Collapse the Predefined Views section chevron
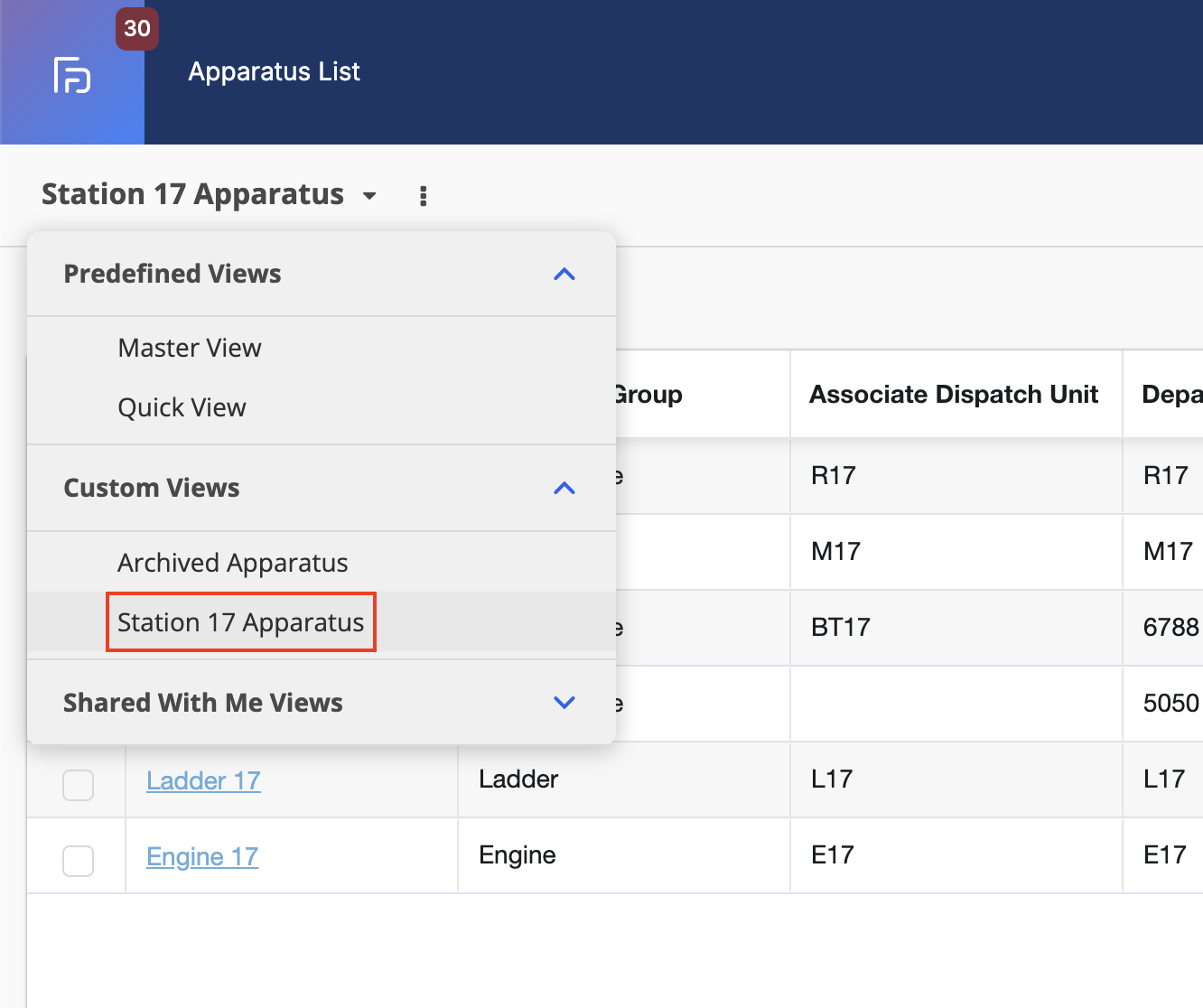 click(564, 274)
